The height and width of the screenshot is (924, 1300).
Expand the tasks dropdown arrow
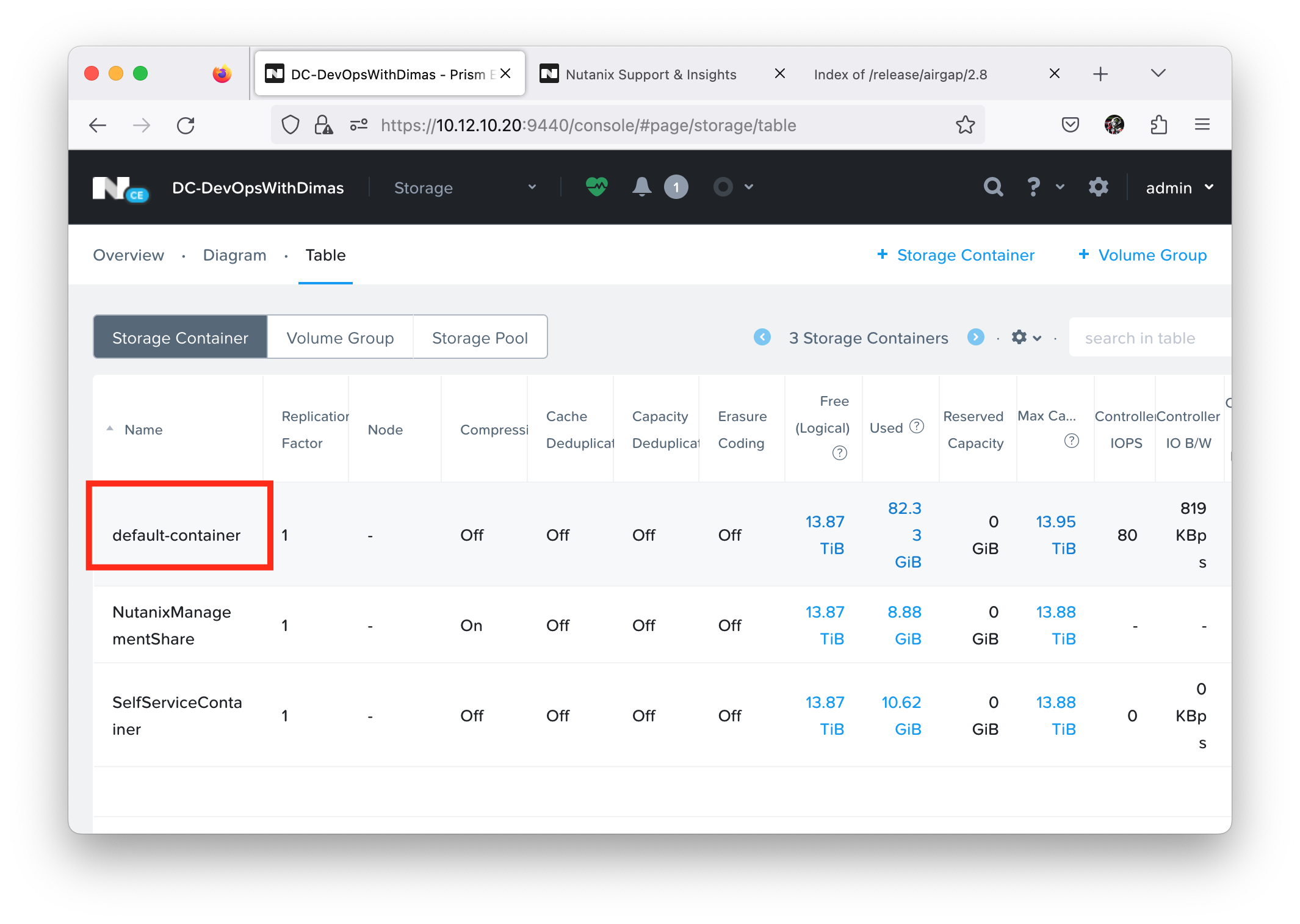coord(749,187)
